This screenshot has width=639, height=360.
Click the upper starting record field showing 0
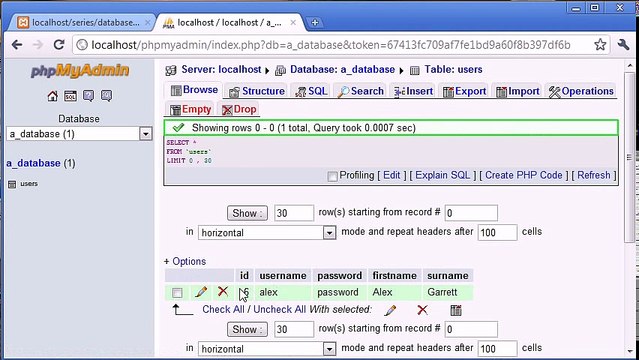pos(471,213)
